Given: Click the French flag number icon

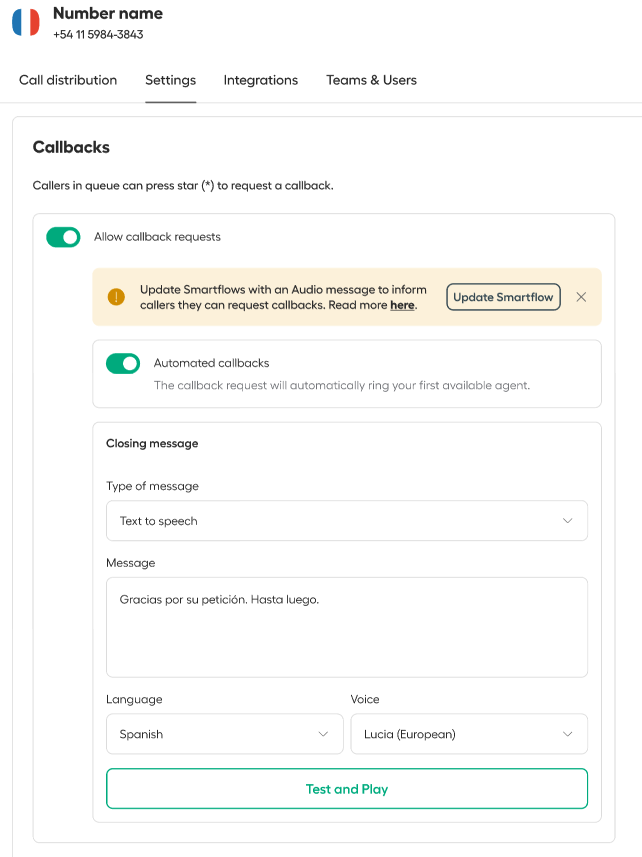Looking at the screenshot, I should (26, 22).
